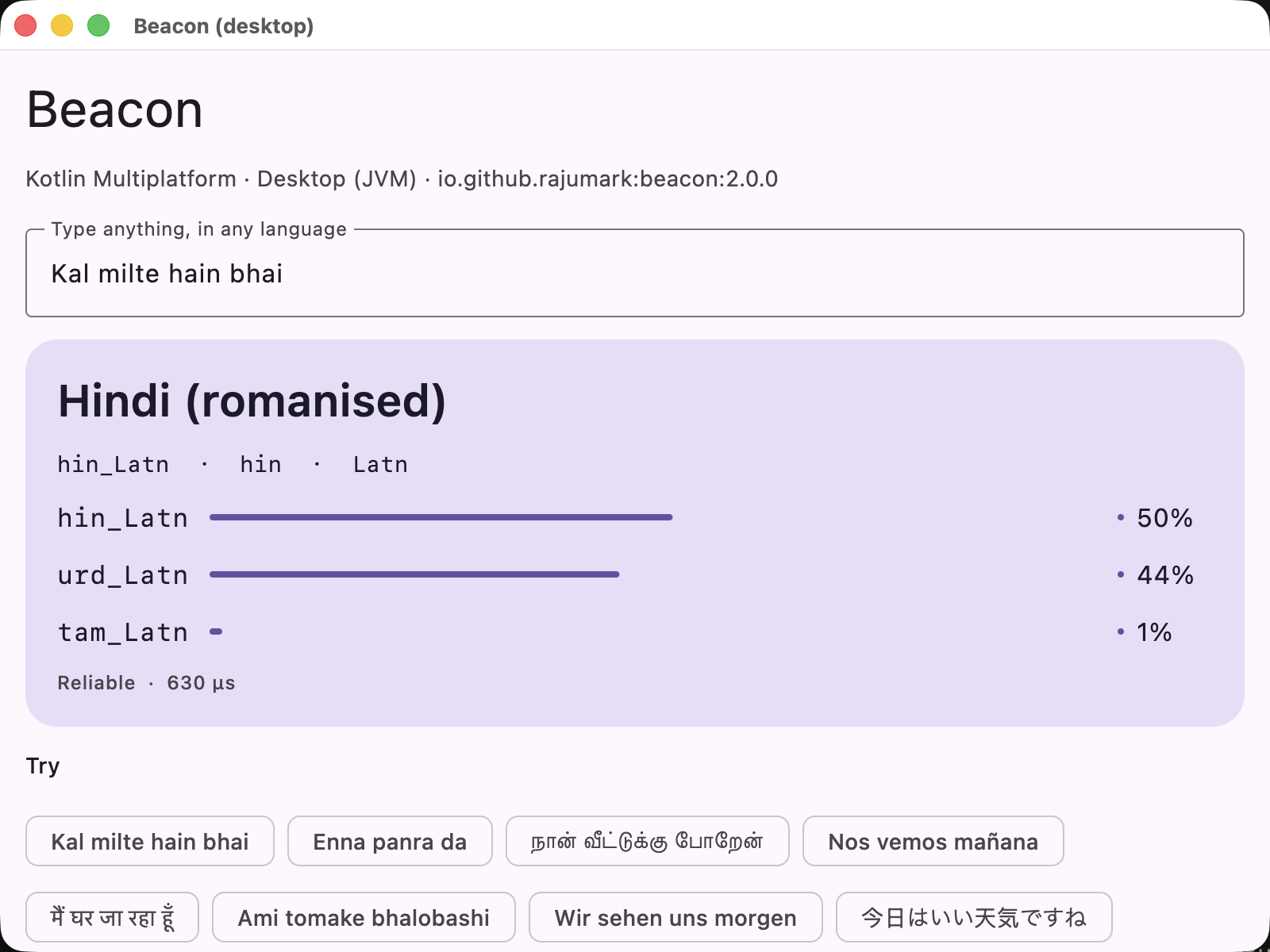Click the green window zoom button
This screenshot has height=952, width=1270.
(x=98, y=25)
